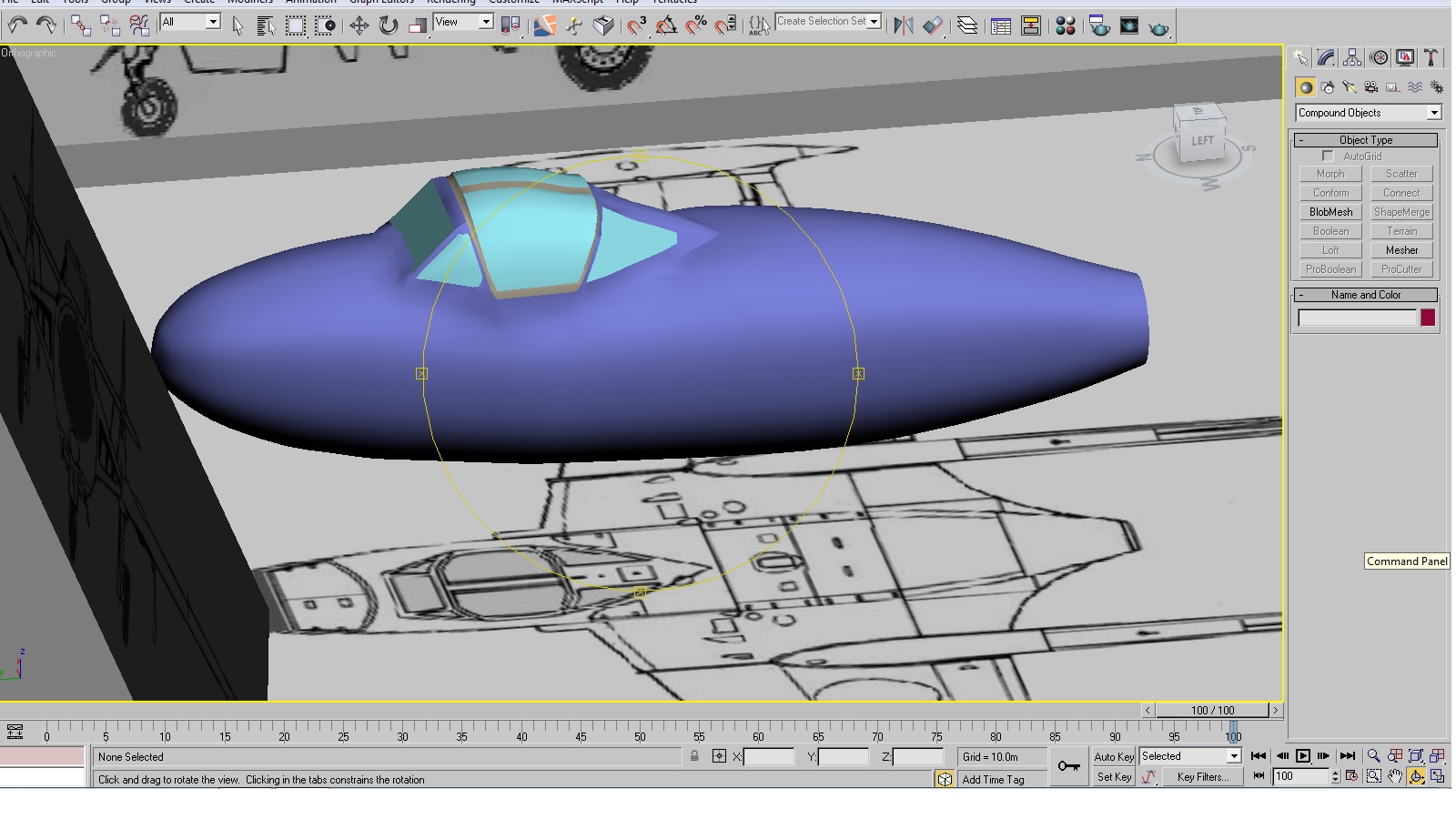
Task: Open the Schematic View
Action: [1031, 25]
